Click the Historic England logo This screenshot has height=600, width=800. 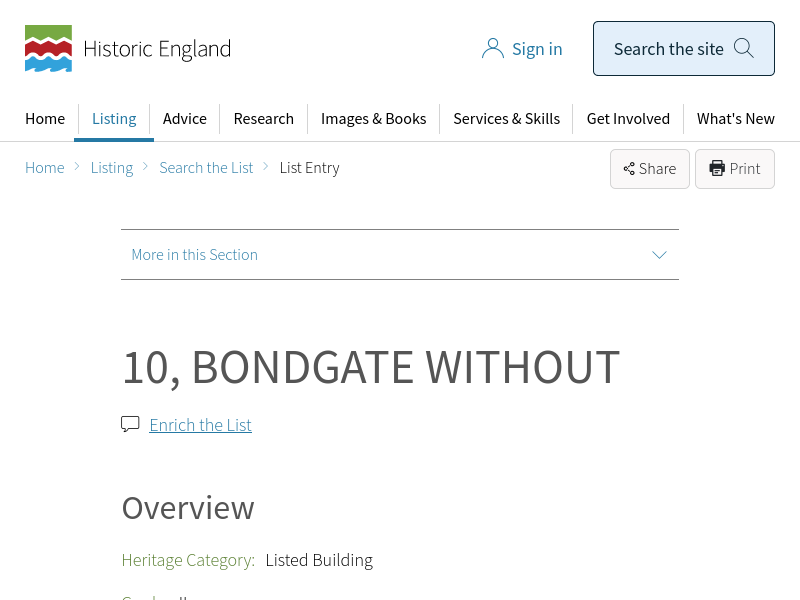(128, 49)
